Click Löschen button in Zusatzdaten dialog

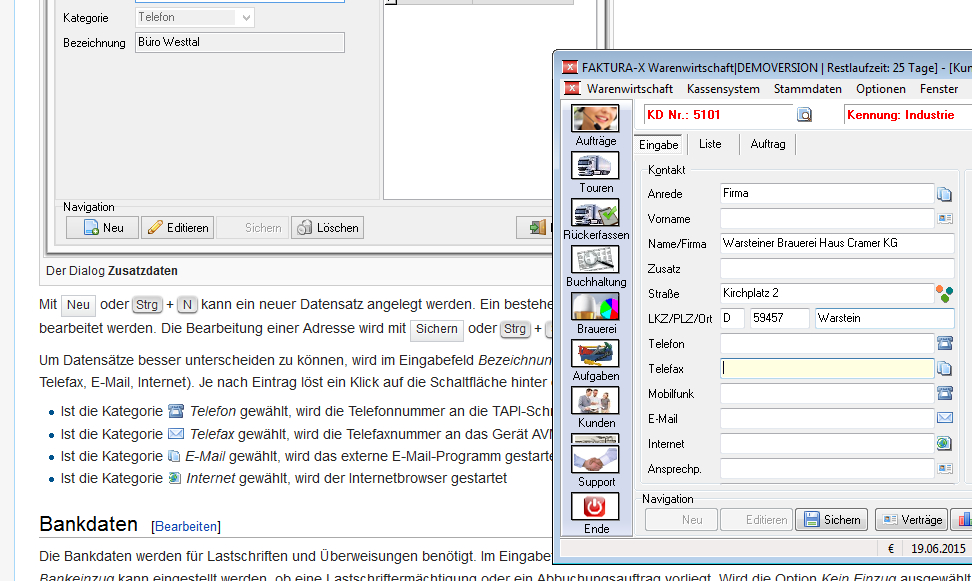327,228
